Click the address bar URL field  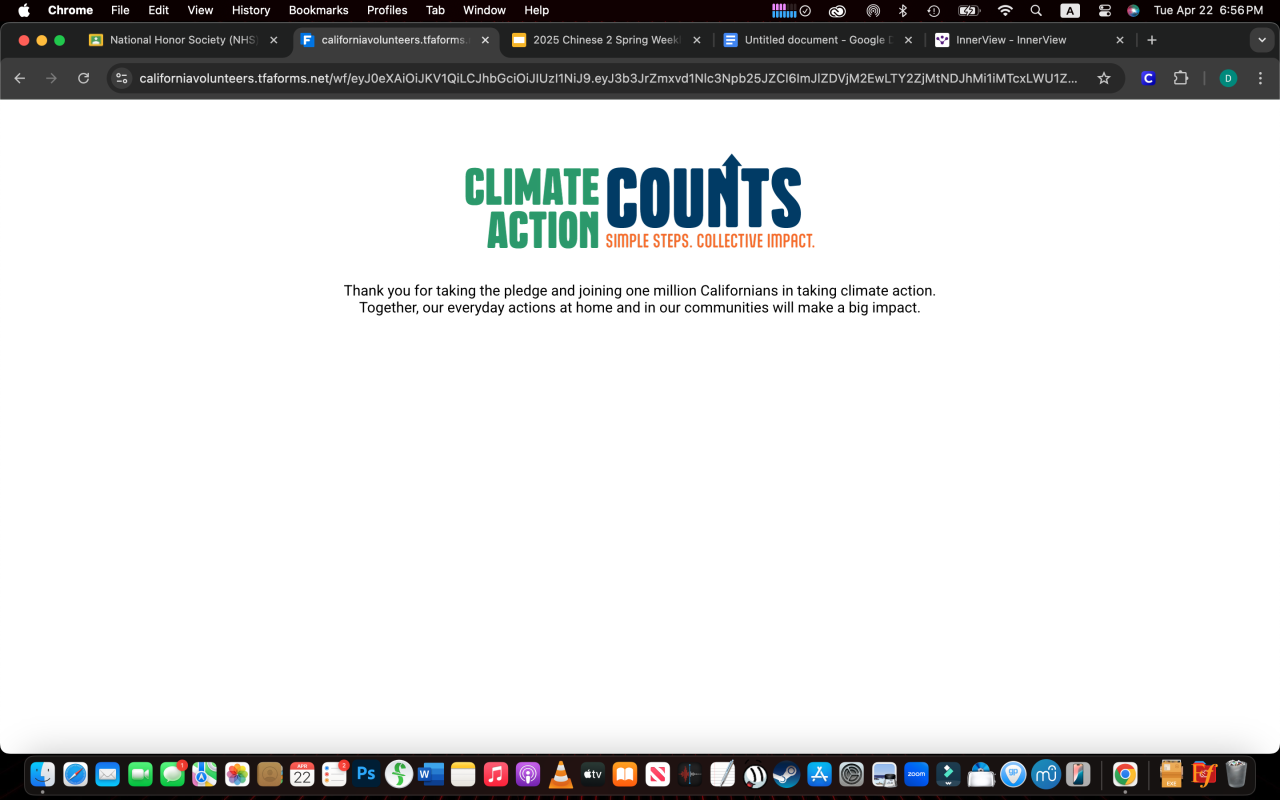pos(609,78)
